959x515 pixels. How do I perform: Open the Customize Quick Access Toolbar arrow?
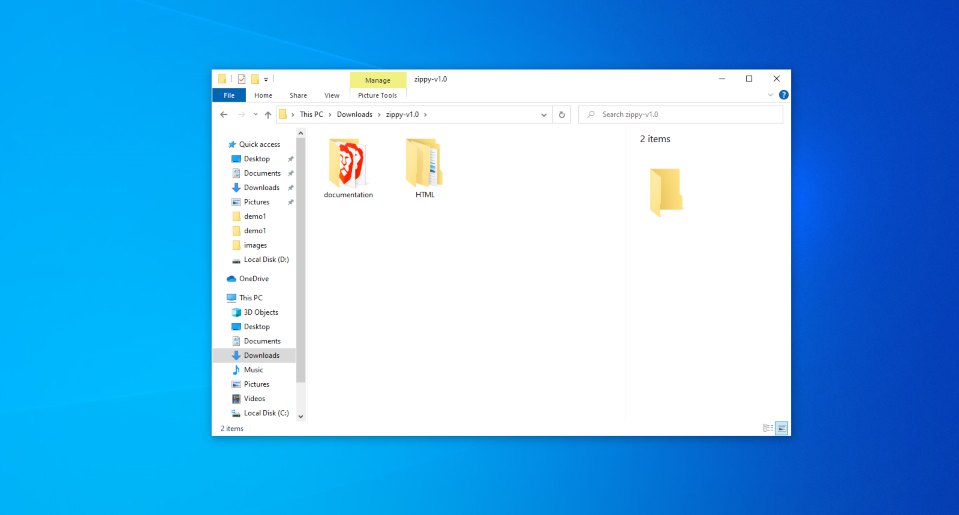(x=266, y=80)
